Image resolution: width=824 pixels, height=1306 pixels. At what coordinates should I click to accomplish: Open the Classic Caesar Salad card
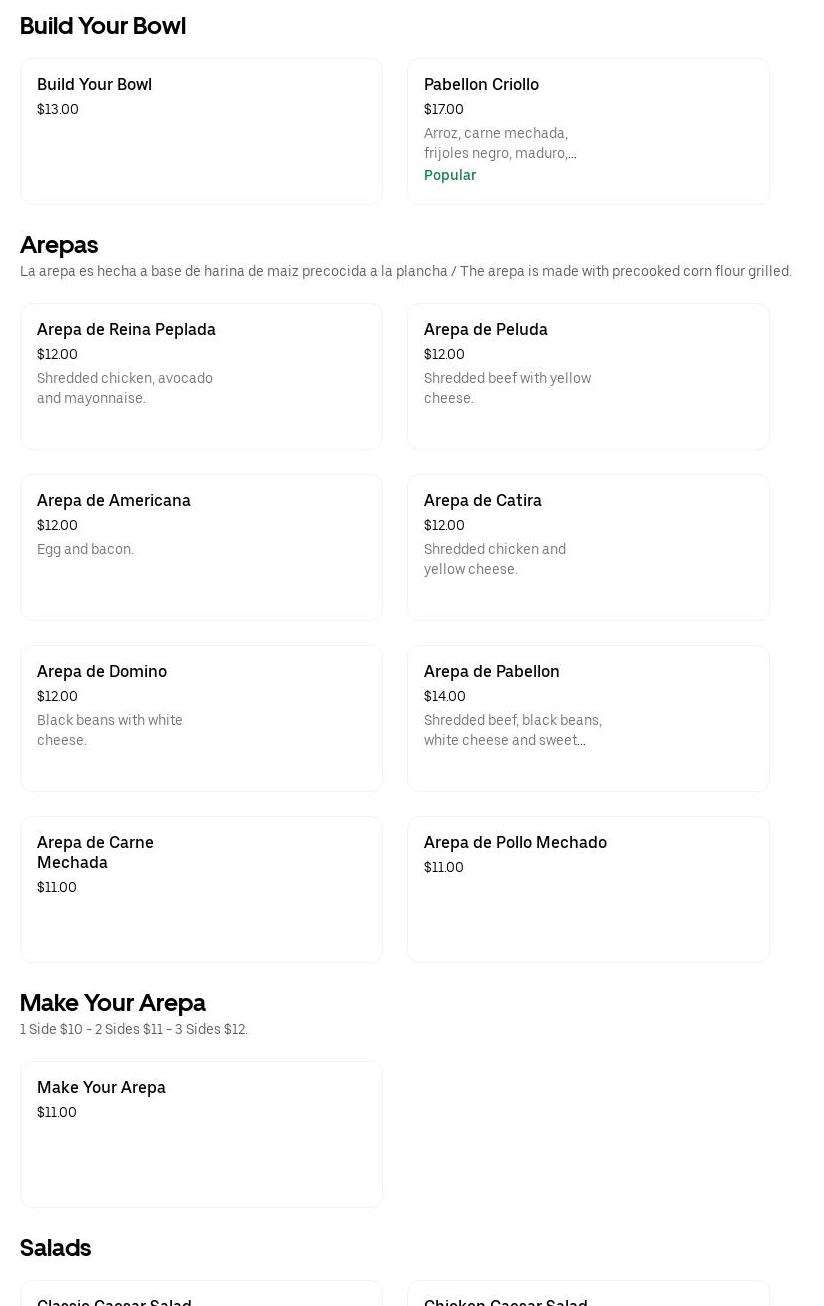click(201, 1296)
